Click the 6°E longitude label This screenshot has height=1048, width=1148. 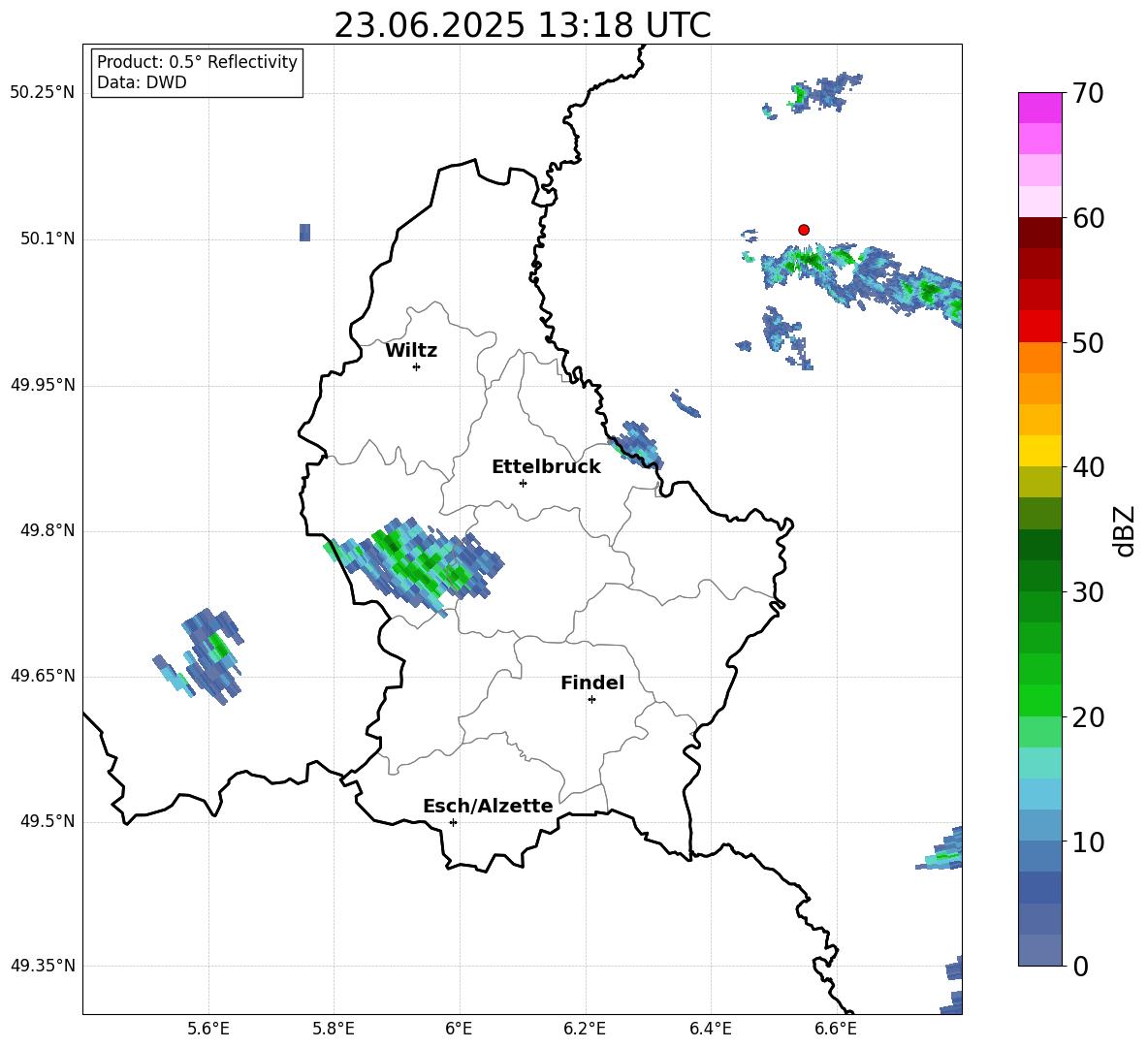[x=459, y=1030]
